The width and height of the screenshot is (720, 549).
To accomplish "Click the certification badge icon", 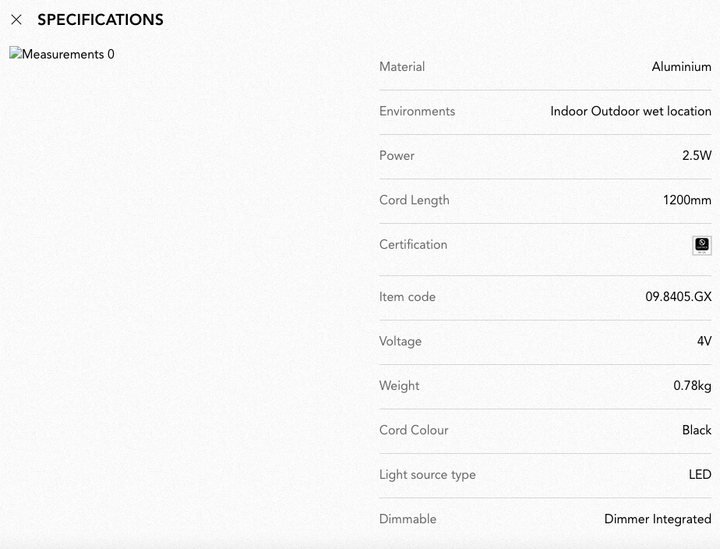I will pos(701,245).
